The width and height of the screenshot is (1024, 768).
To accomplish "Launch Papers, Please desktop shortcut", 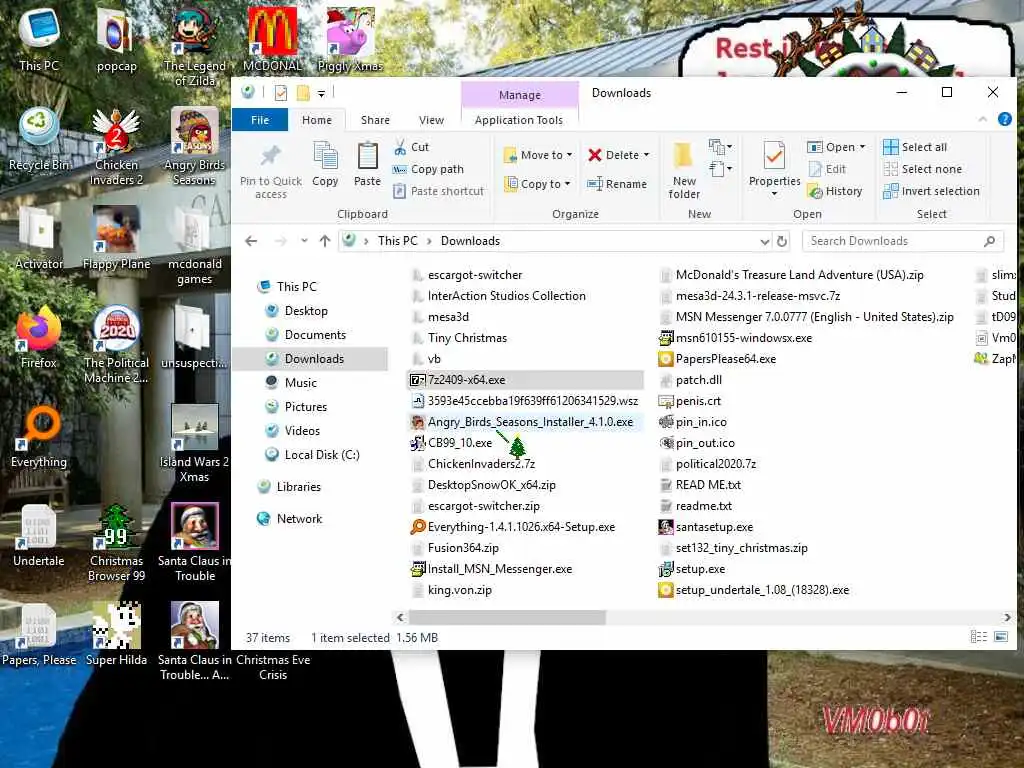I will click(39, 634).
